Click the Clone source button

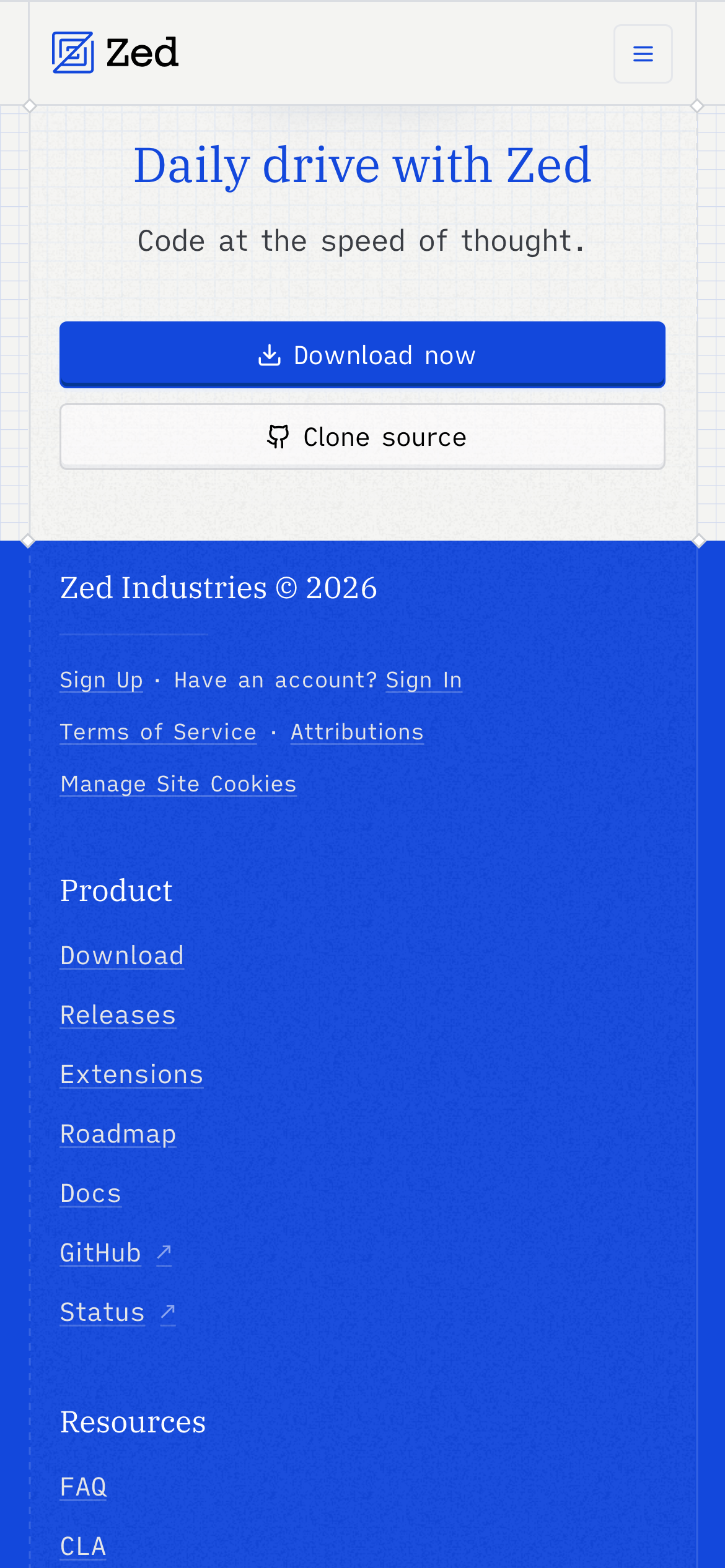coord(362,437)
